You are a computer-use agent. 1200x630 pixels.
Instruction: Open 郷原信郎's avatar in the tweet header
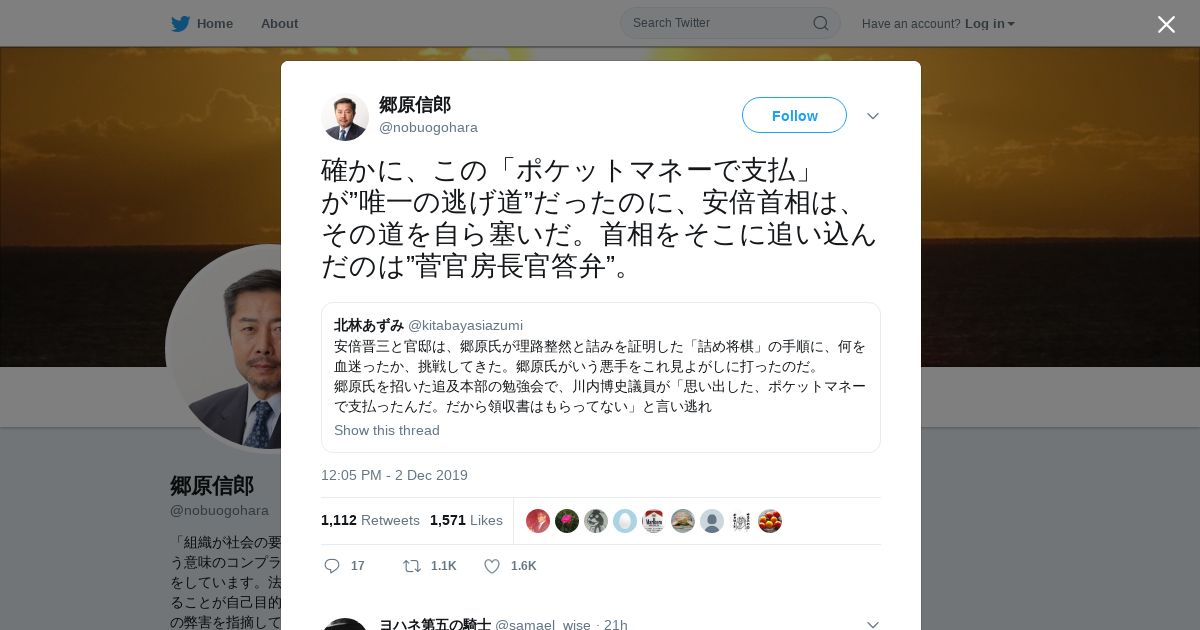(x=345, y=117)
